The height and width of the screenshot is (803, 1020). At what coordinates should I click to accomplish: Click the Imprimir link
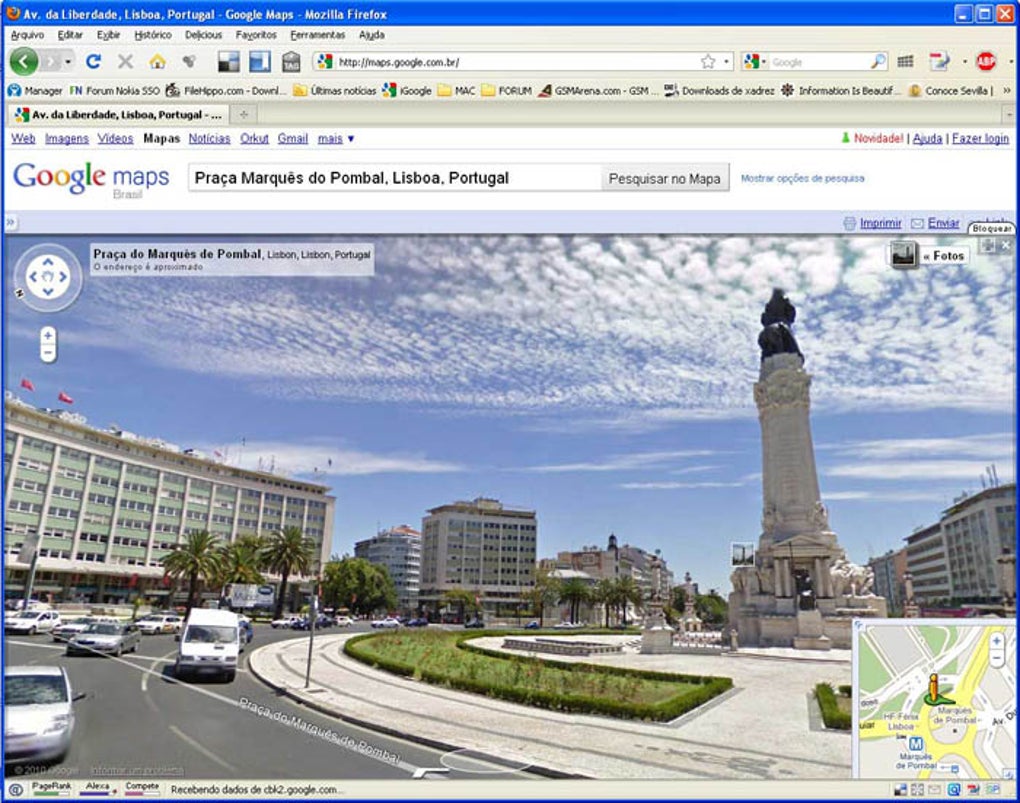pos(880,223)
